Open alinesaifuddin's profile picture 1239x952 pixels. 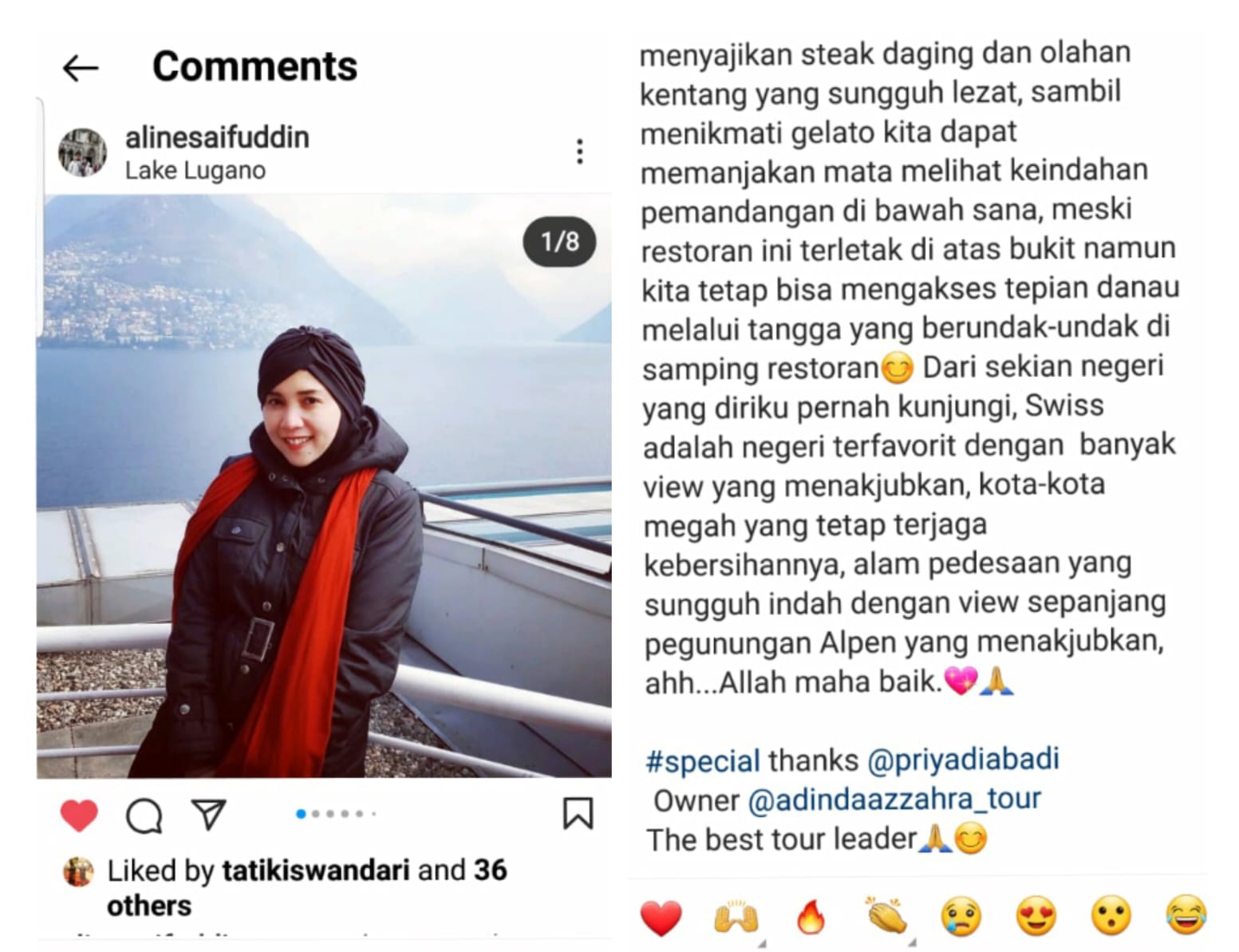pos(82,152)
